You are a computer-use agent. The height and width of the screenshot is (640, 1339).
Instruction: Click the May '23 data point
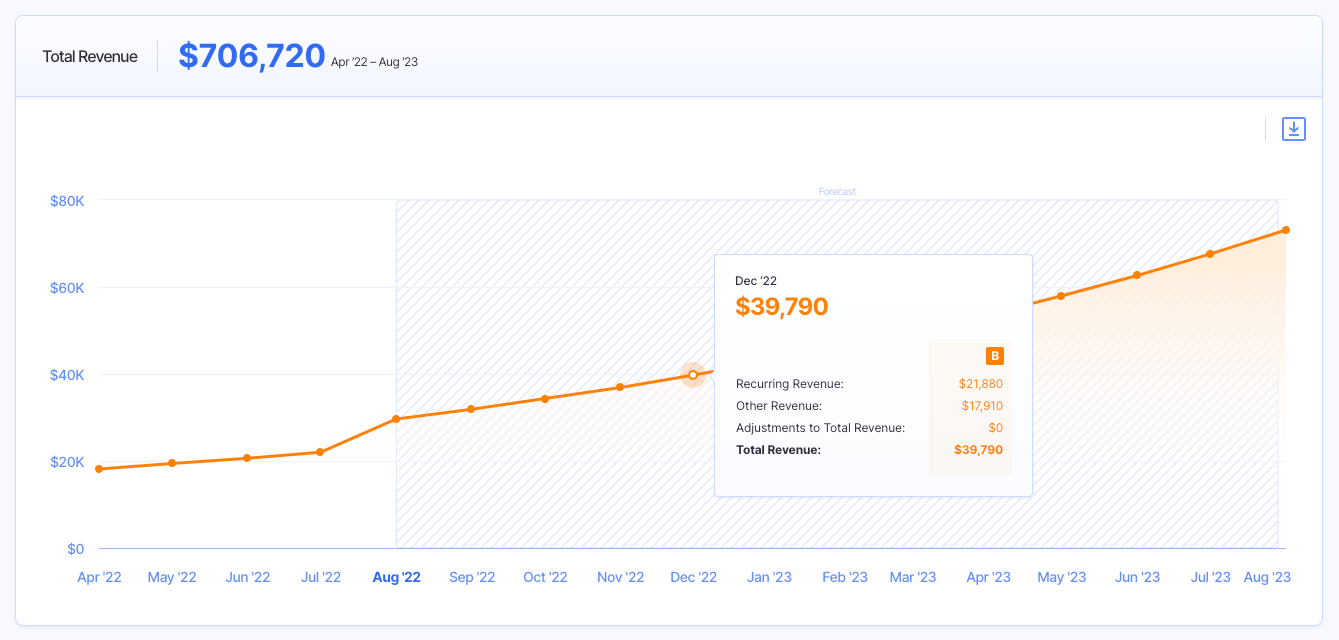tap(1061, 295)
